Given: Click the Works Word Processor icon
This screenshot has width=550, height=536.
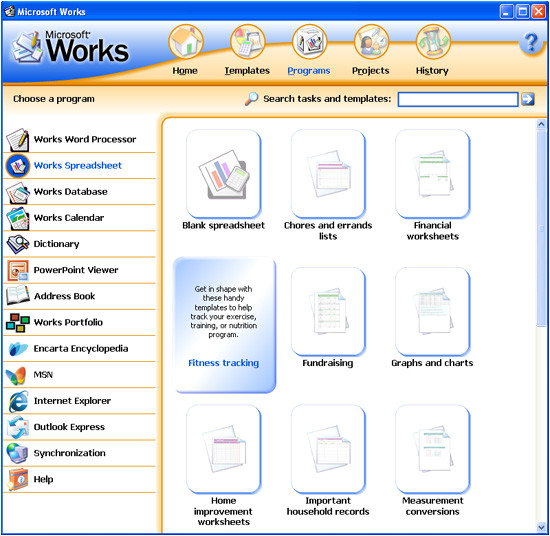Looking at the screenshot, I should coord(18,139).
